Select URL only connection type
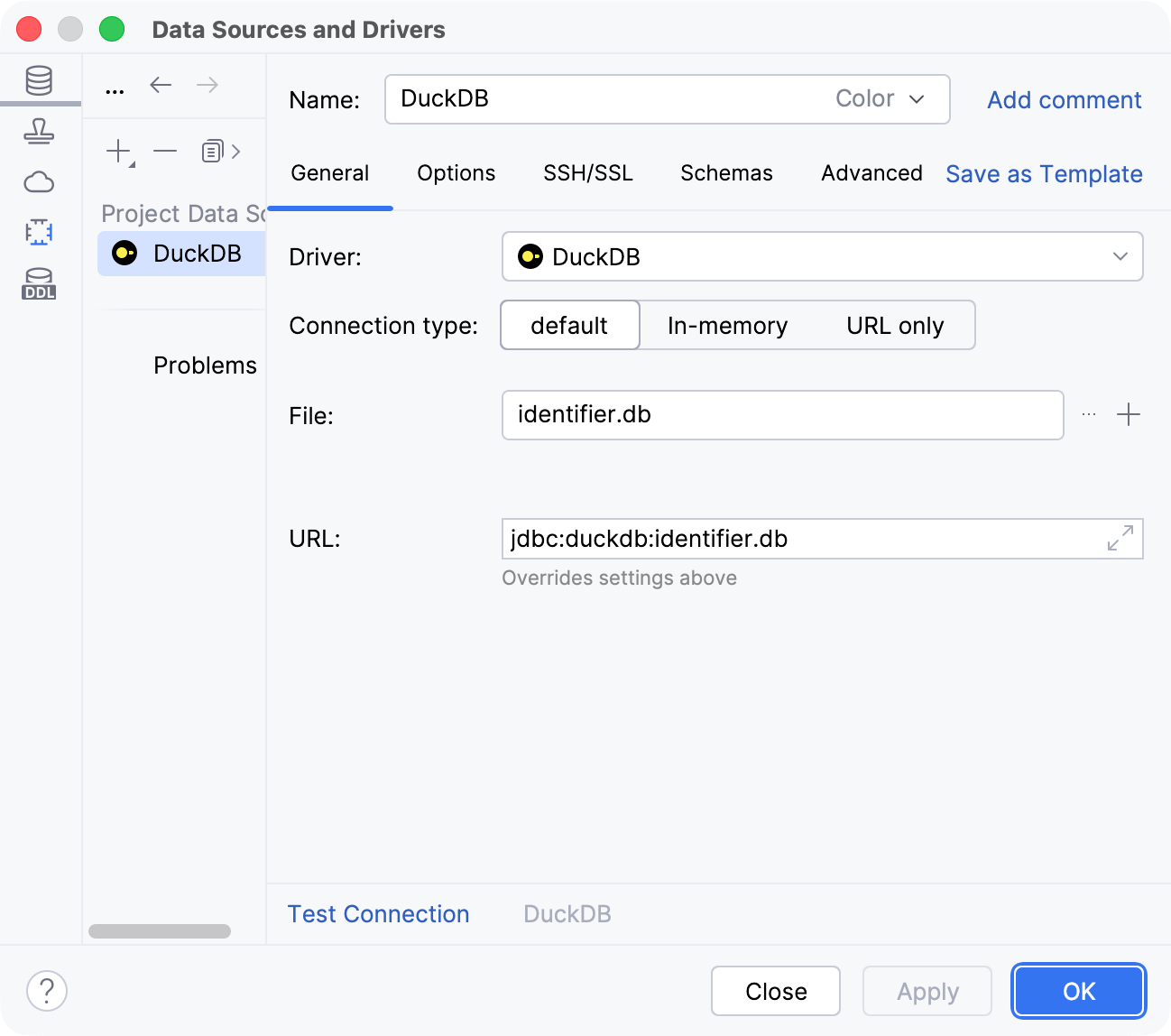 (895, 325)
